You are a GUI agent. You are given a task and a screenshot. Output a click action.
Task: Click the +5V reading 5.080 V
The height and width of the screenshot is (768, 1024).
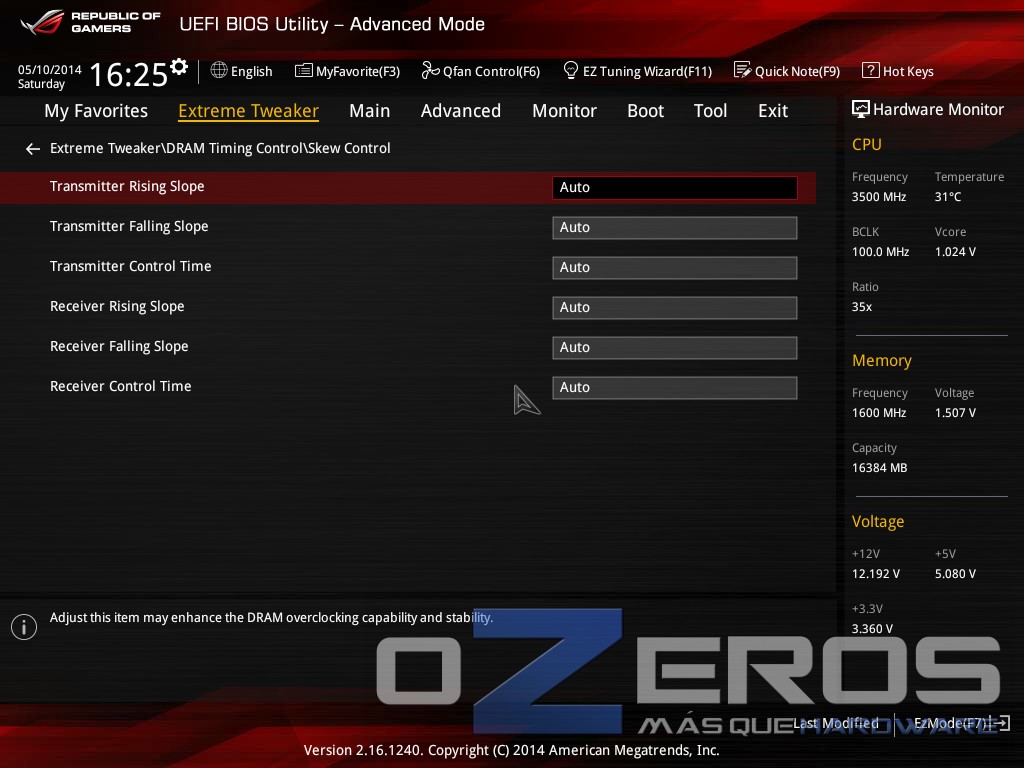955,574
